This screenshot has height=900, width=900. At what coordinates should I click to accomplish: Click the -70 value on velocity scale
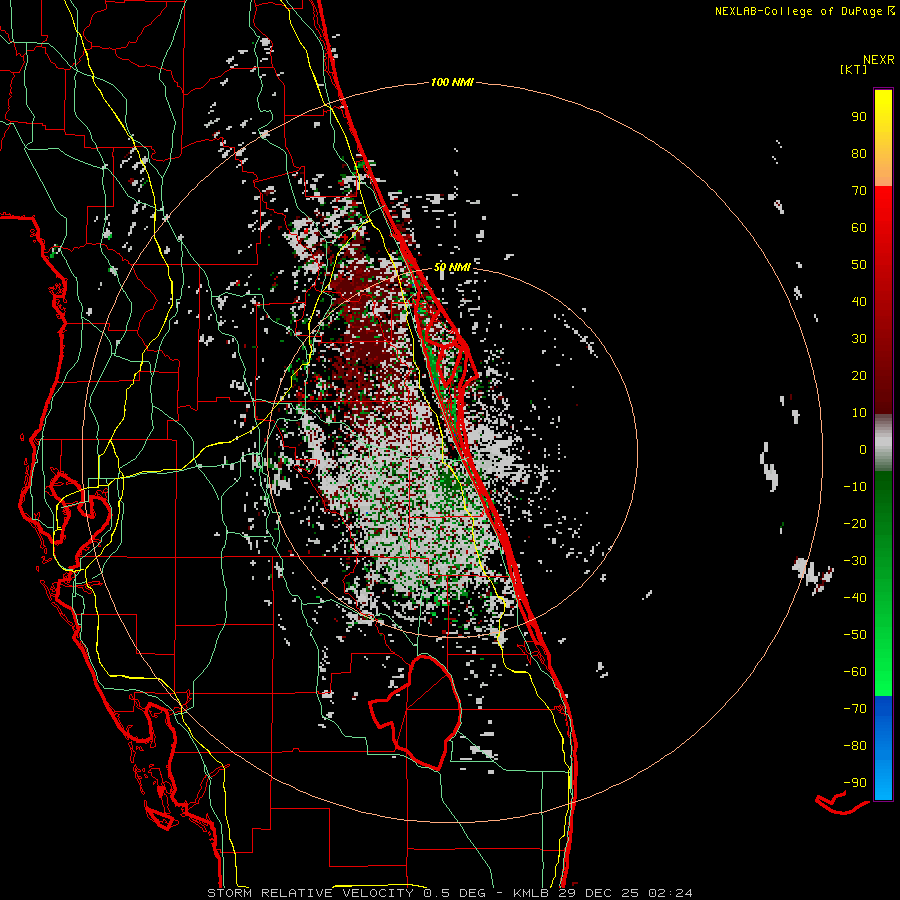click(855, 709)
